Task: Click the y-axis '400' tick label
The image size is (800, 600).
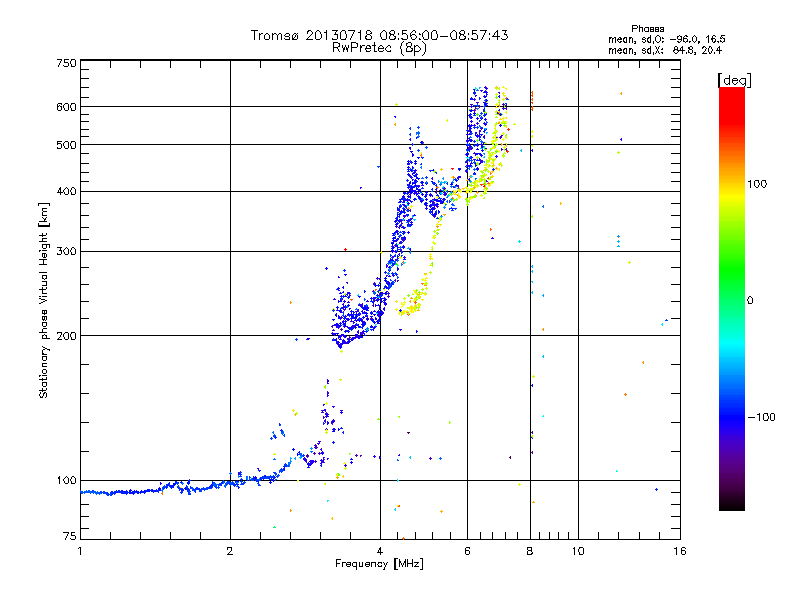Action: click(66, 192)
